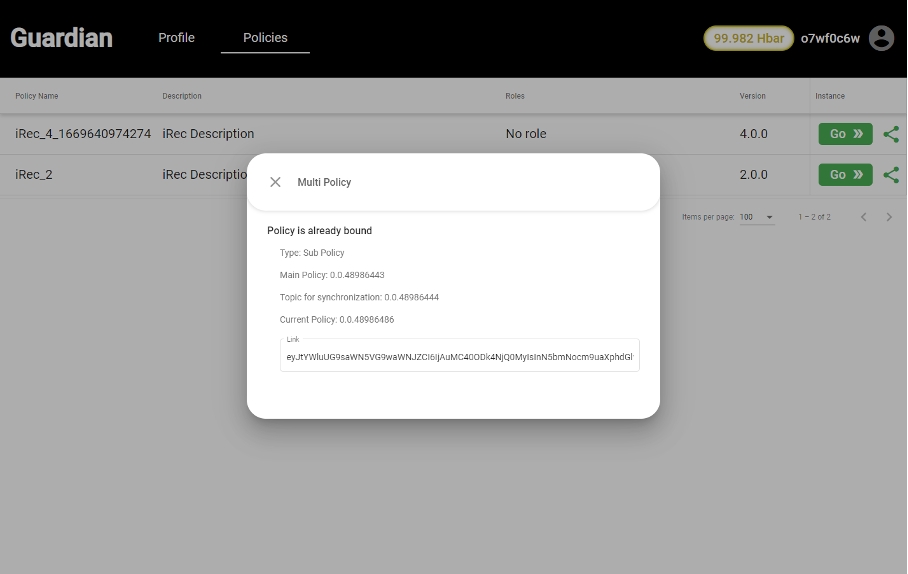The image size is (908, 574).
Task: Select the Policies tab
Action: (265, 38)
